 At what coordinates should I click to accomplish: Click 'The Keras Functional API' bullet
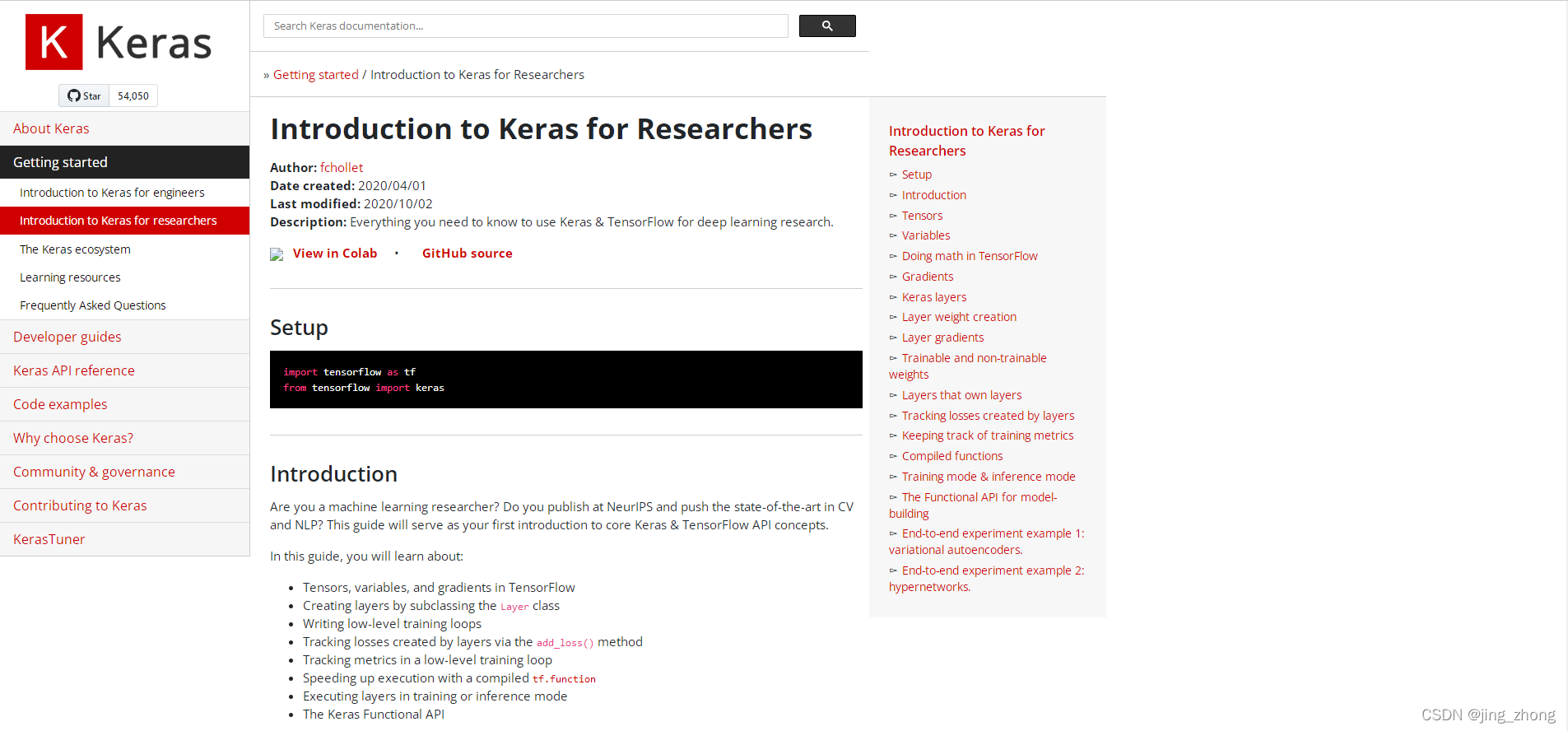374,715
